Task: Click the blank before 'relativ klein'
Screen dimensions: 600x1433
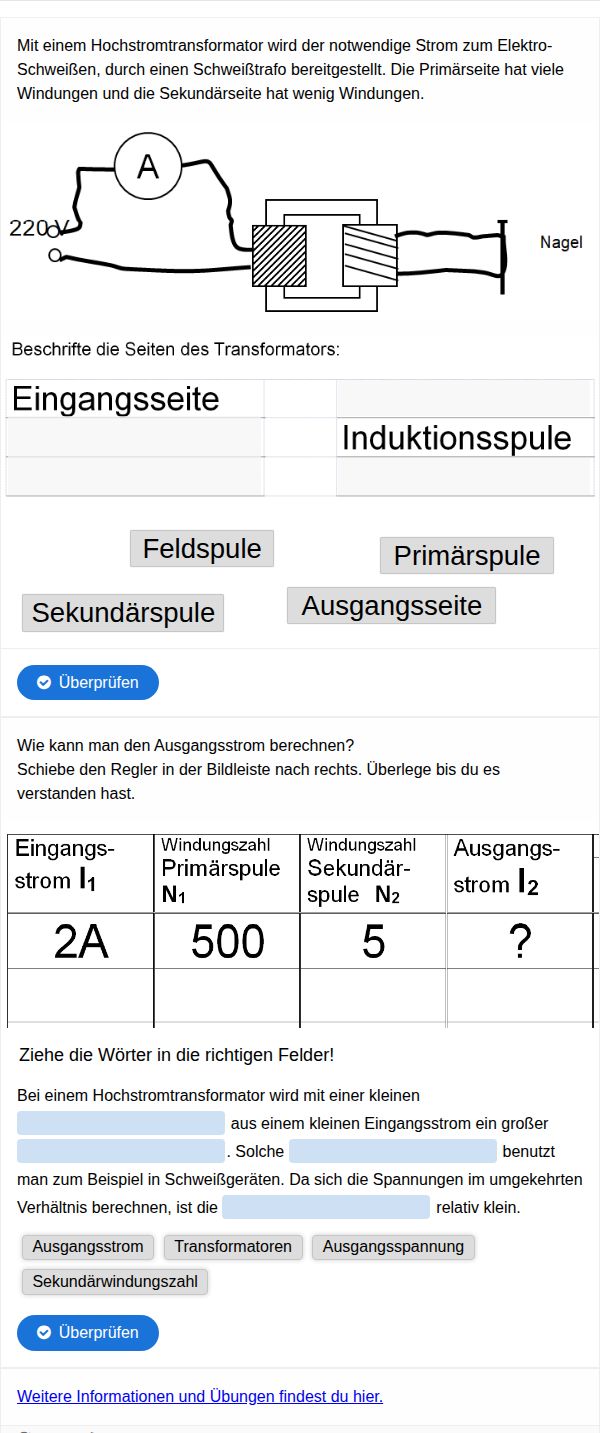Action: [326, 1207]
